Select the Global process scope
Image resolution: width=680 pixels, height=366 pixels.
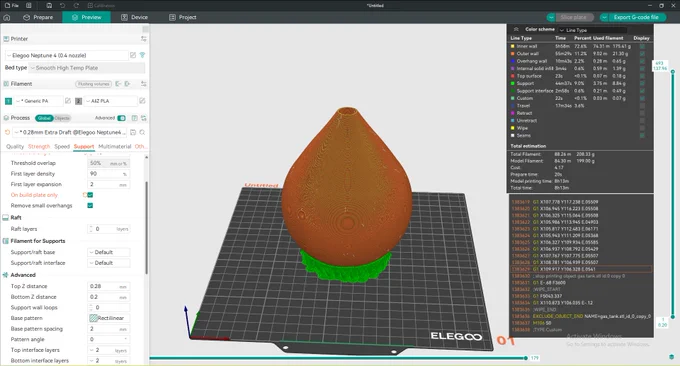point(44,118)
